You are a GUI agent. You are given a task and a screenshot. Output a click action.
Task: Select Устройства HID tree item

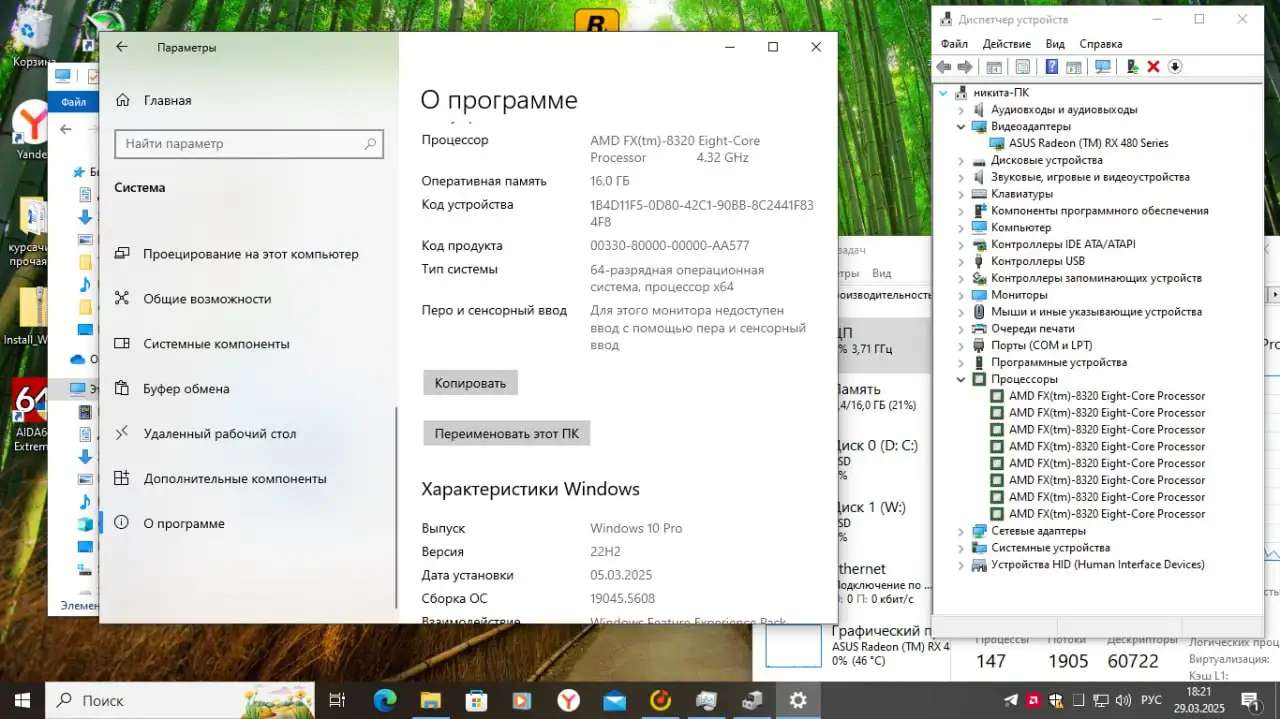(1097, 565)
